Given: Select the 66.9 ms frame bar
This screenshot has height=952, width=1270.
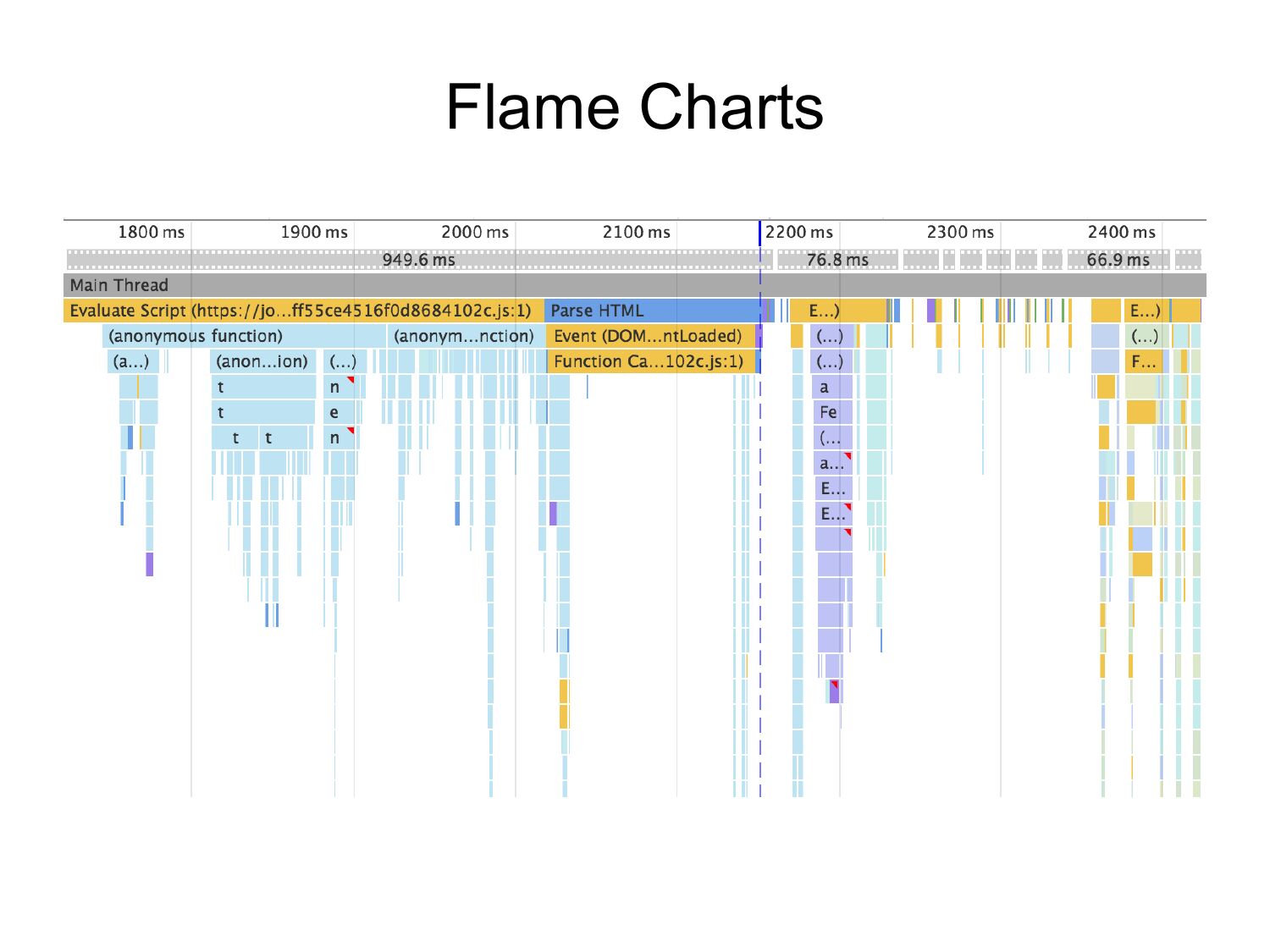Looking at the screenshot, I should (x=1118, y=260).
